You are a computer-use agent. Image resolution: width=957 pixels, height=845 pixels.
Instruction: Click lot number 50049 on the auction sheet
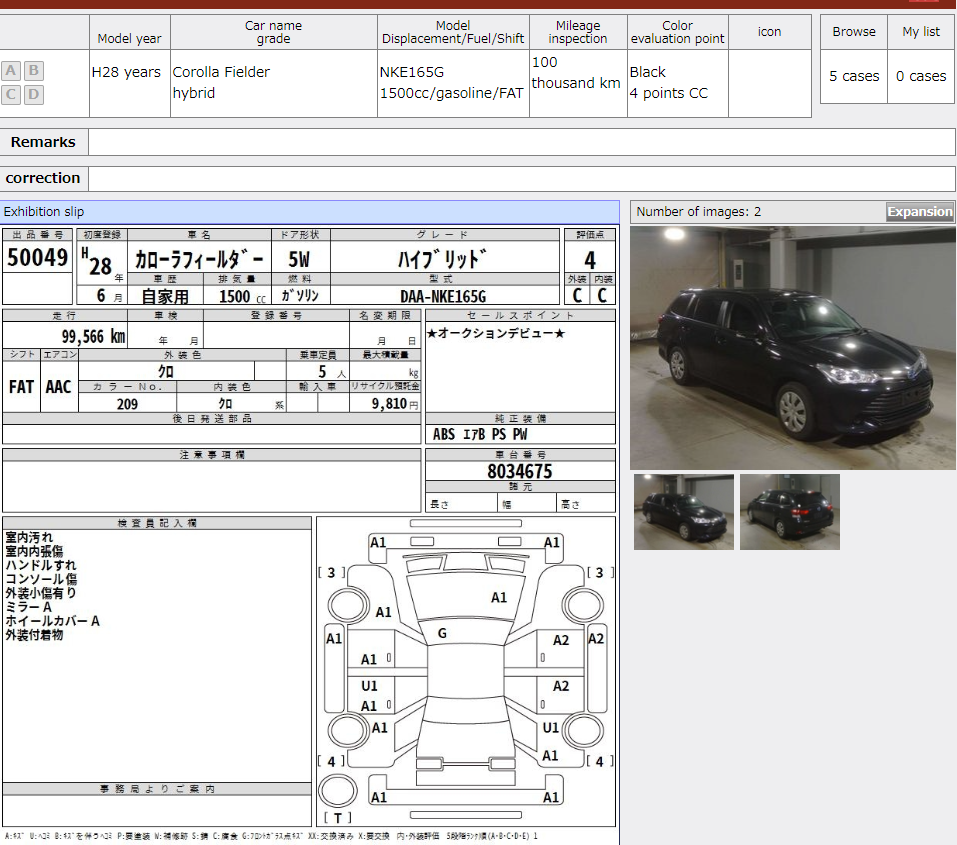pyautogui.click(x=36, y=257)
